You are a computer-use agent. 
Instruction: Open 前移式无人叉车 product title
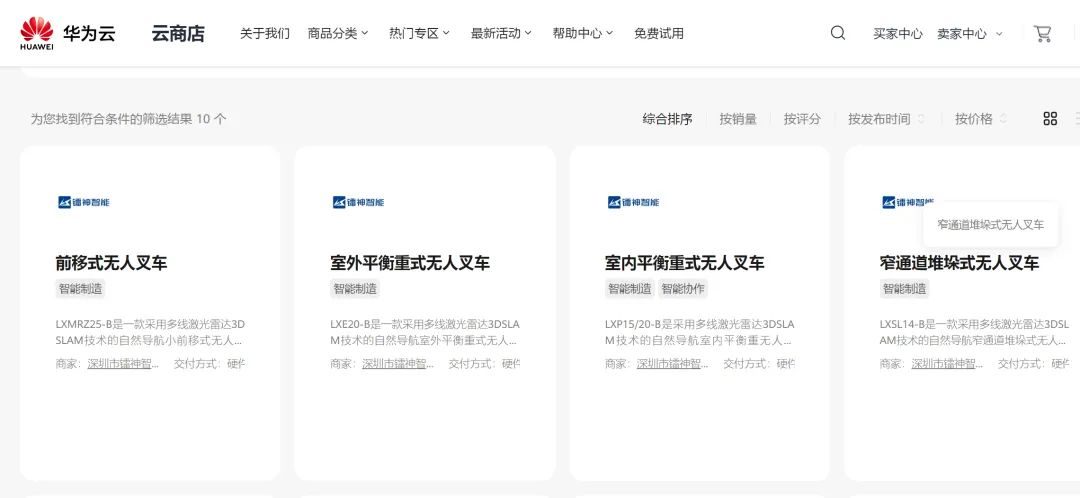click(x=111, y=263)
